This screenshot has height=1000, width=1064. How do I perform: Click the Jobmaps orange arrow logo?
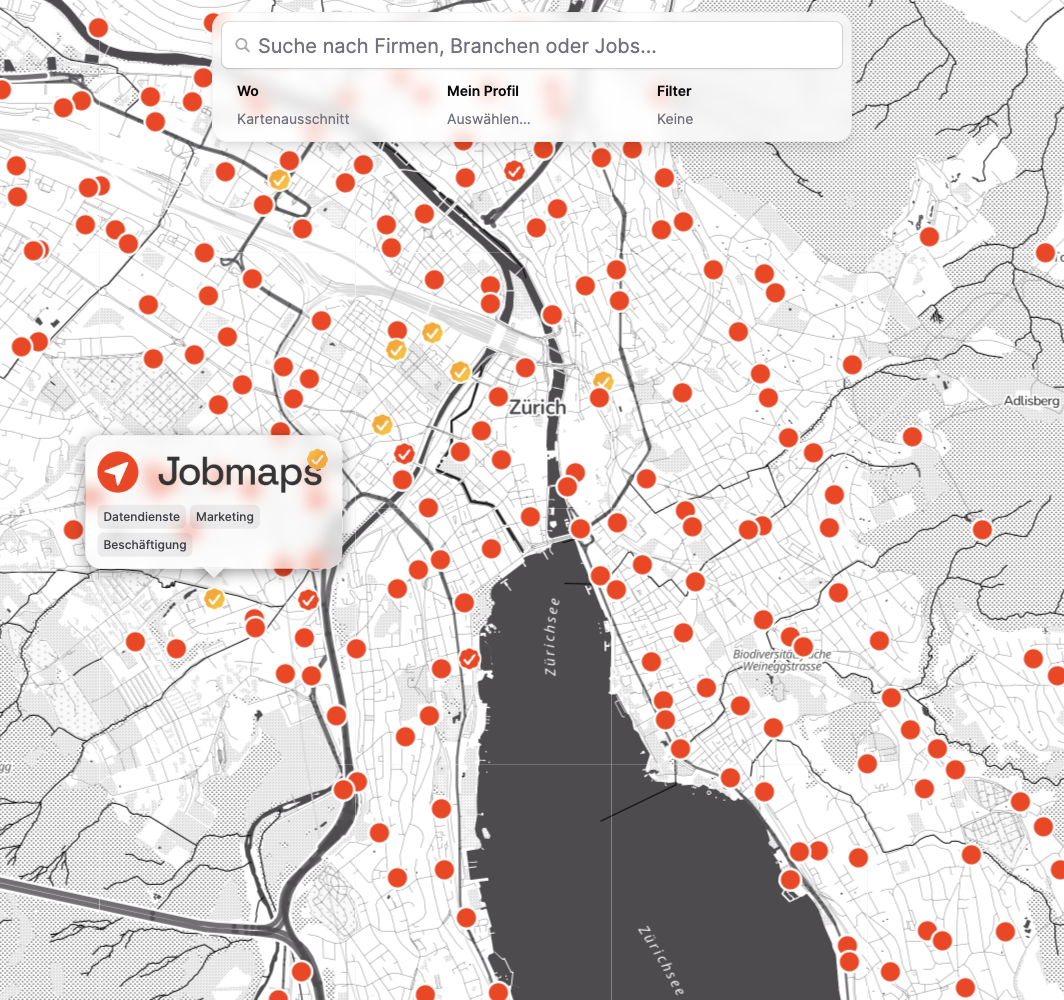(x=118, y=471)
